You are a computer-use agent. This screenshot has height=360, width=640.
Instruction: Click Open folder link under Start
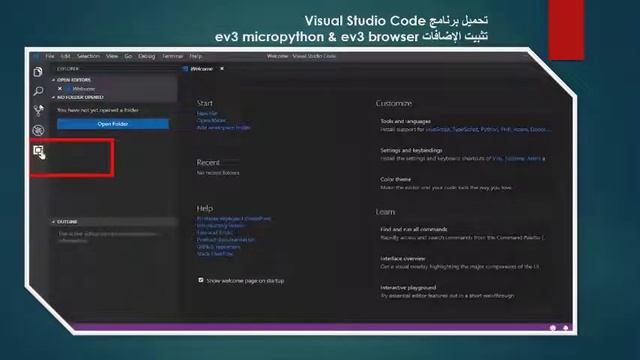pyautogui.click(x=211, y=120)
